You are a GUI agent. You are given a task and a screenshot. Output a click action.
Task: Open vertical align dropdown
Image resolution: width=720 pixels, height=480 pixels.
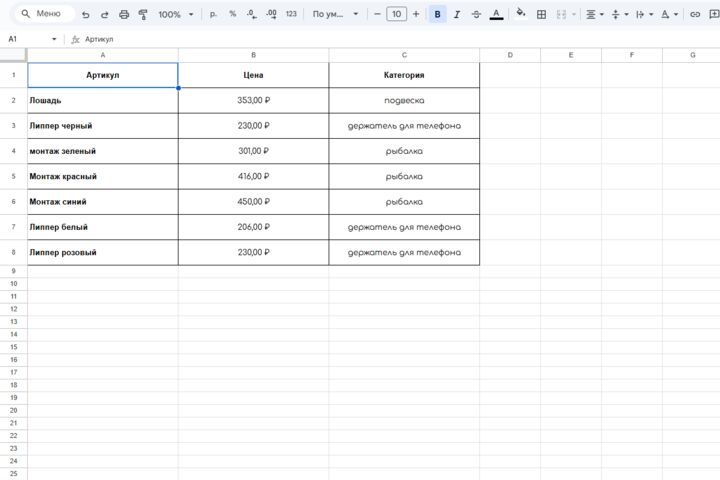click(619, 15)
